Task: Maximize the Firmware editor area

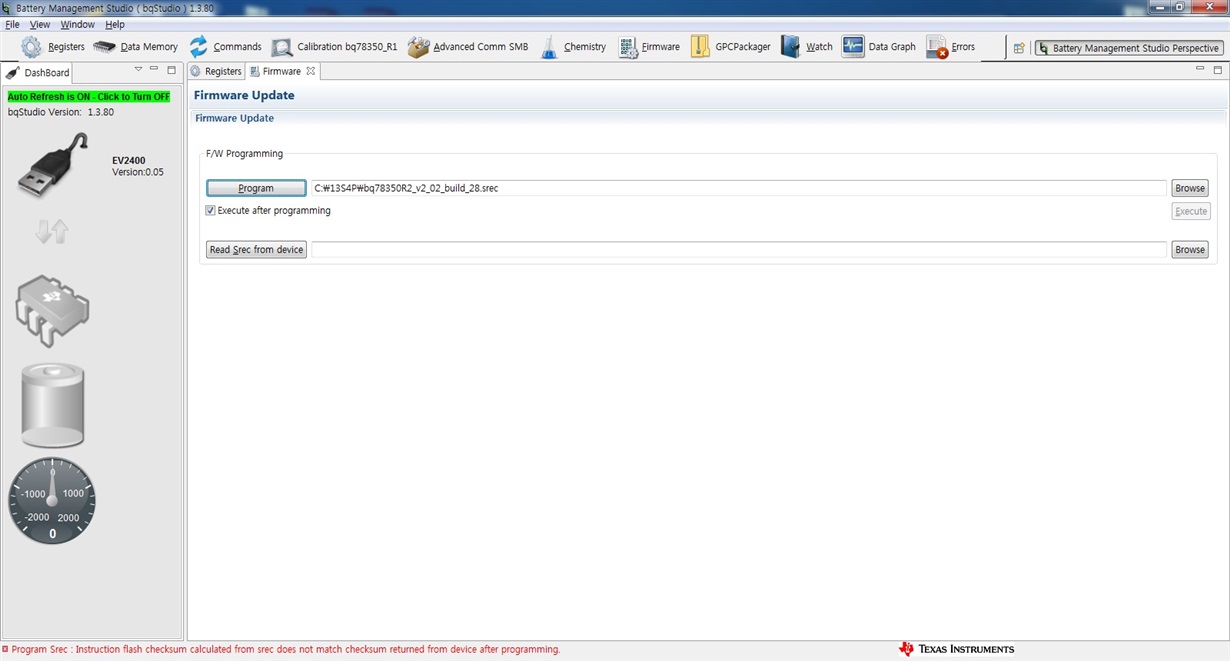Action: (1217, 69)
